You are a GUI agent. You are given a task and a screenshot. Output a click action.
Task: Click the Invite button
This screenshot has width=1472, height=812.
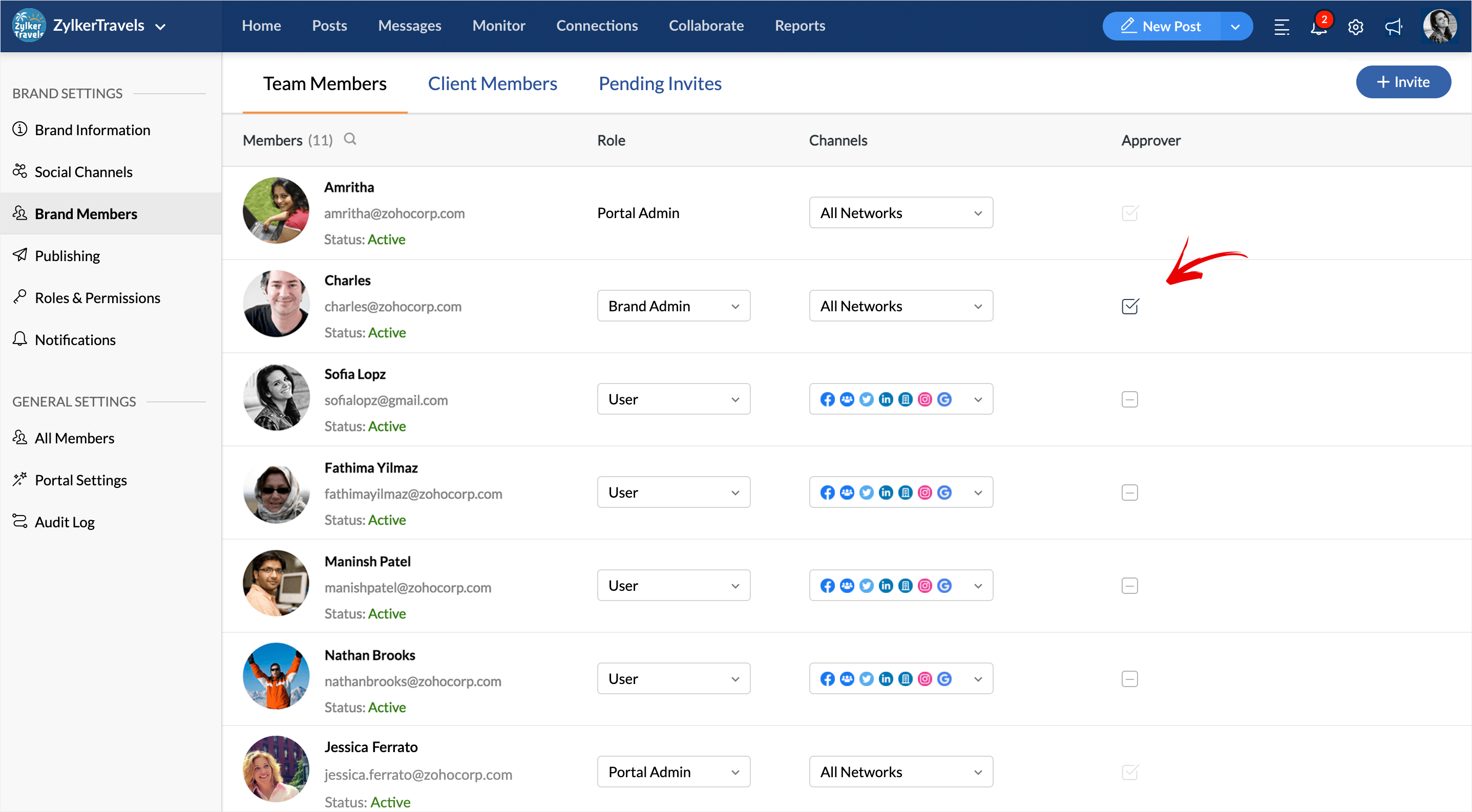pos(1403,82)
